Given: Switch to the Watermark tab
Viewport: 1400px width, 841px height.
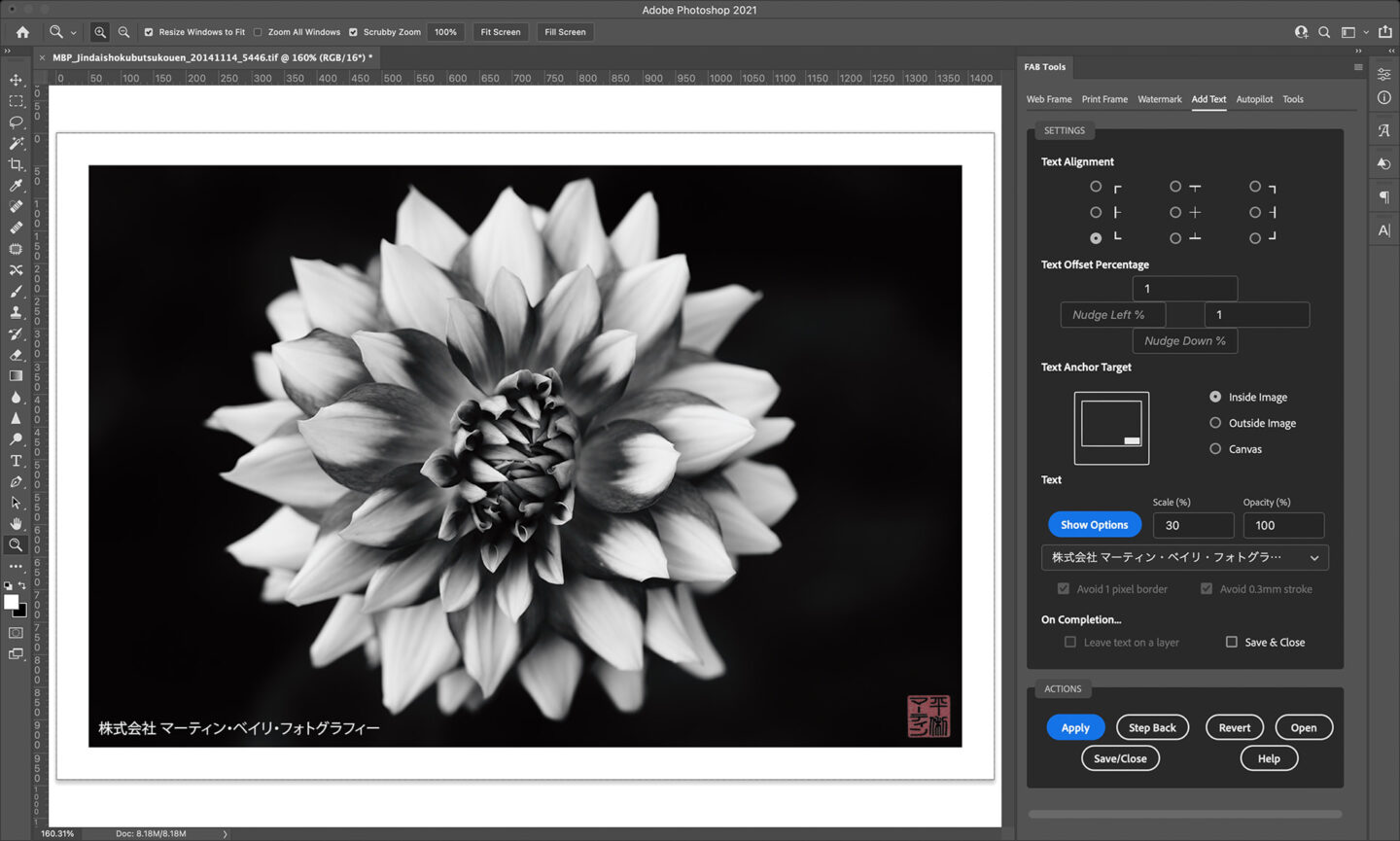Looking at the screenshot, I should point(1159,99).
